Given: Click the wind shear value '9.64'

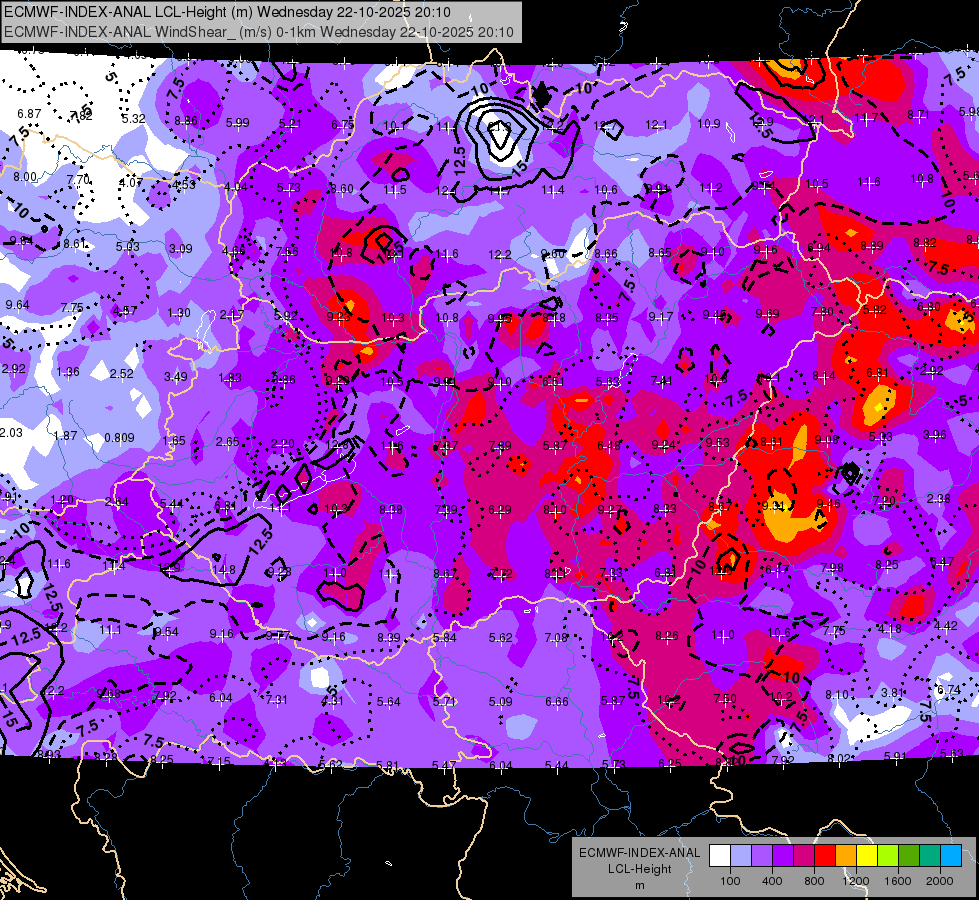Looking at the screenshot, I should pyautogui.click(x=17, y=304).
